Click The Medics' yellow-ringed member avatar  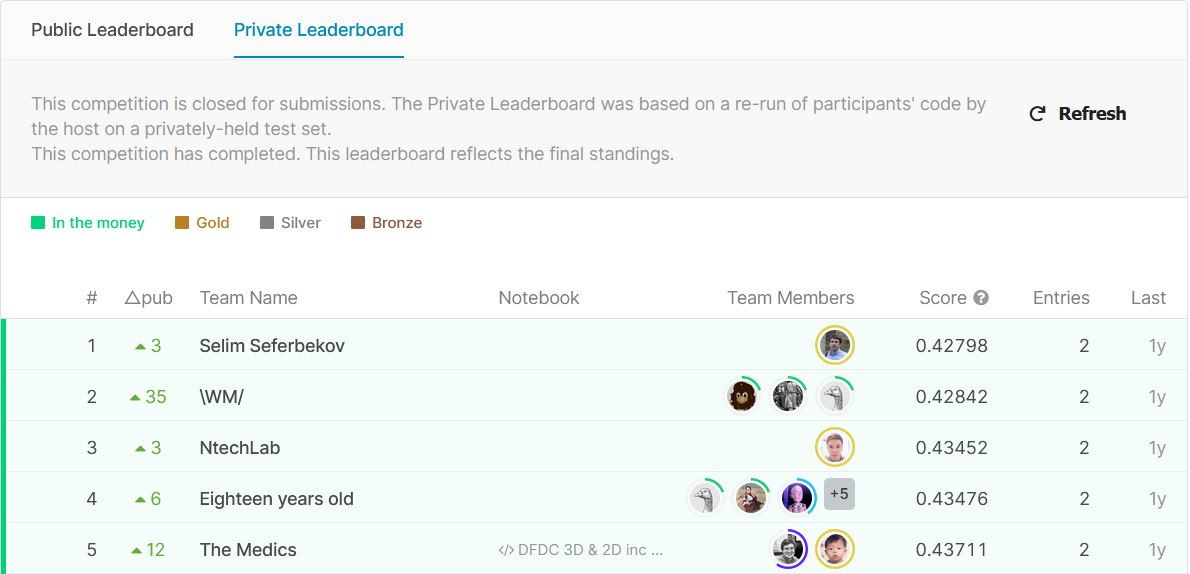(835, 549)
